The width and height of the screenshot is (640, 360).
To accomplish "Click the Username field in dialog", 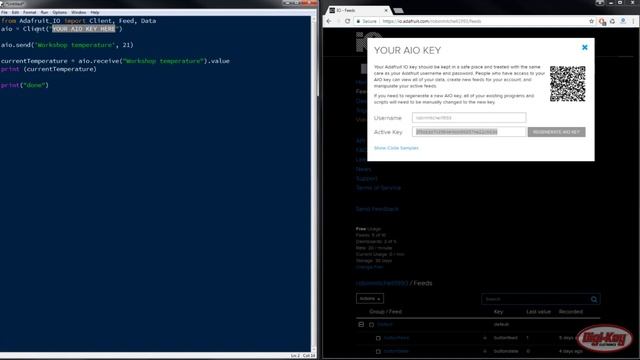I will [469, 118].
